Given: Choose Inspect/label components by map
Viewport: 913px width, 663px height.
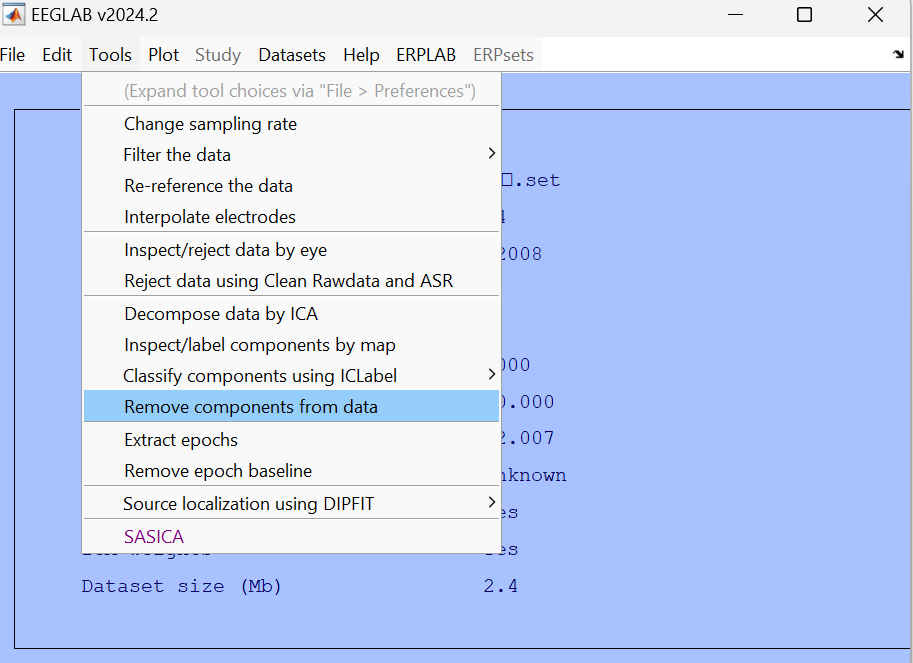Looking at the screenshot, I should (x=292, y=345).
